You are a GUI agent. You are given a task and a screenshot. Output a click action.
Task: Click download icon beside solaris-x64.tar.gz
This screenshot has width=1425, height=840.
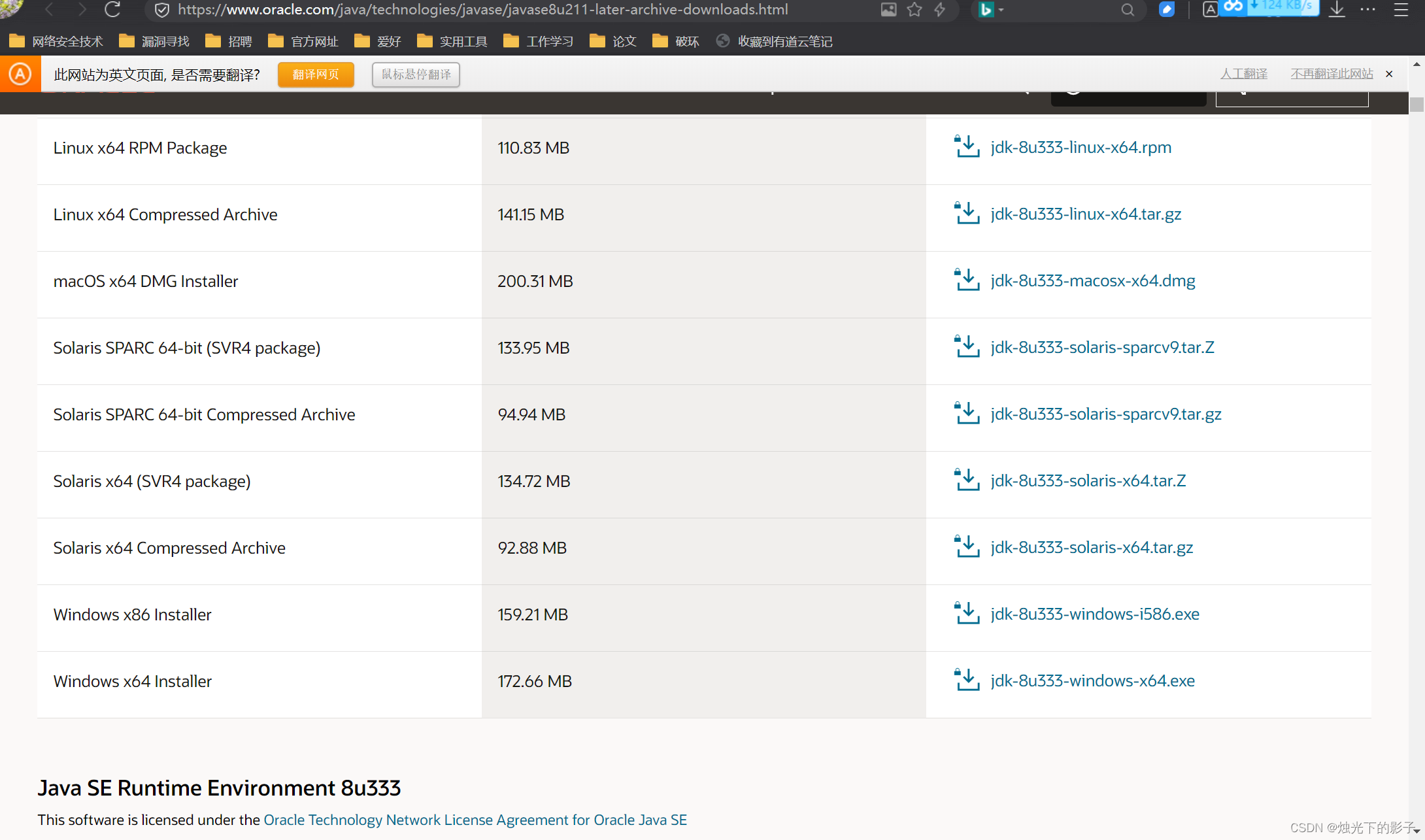click(x=967, y=546)
